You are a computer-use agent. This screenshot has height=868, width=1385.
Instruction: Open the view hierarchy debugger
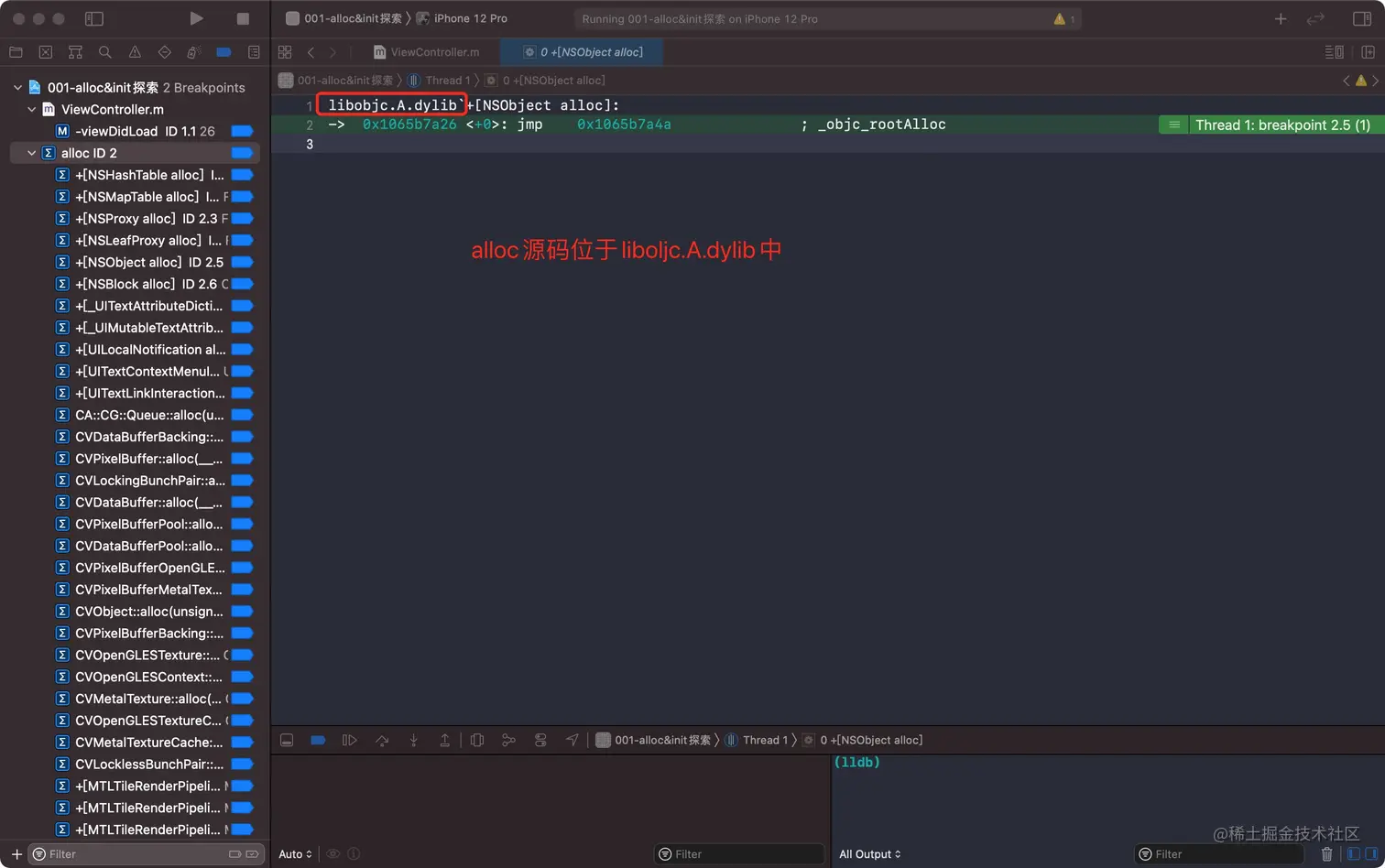click(477, 740)
